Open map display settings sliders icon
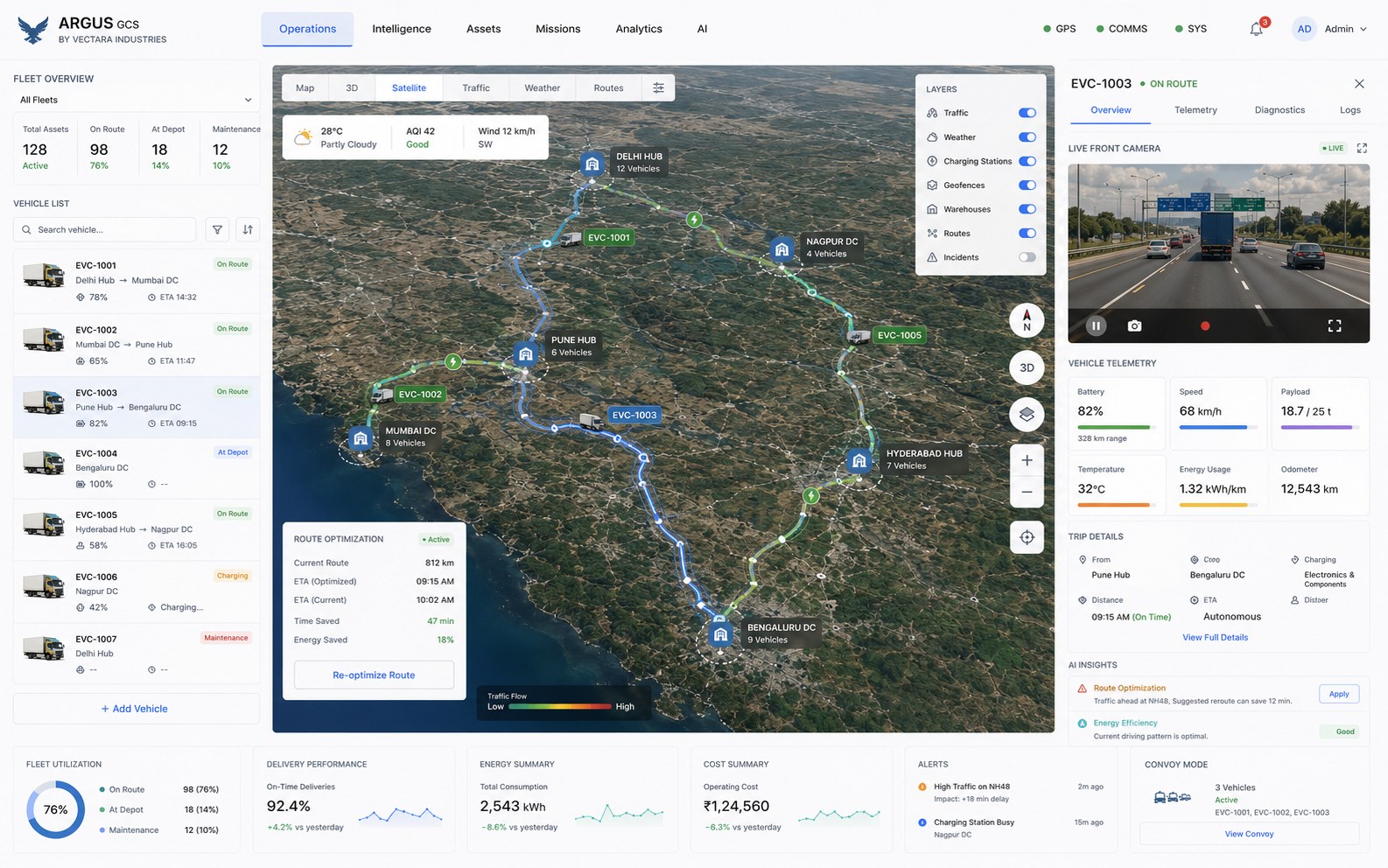Image resolution: width=1388 pixels, height=868 pixels. click(x=658, y=87)
